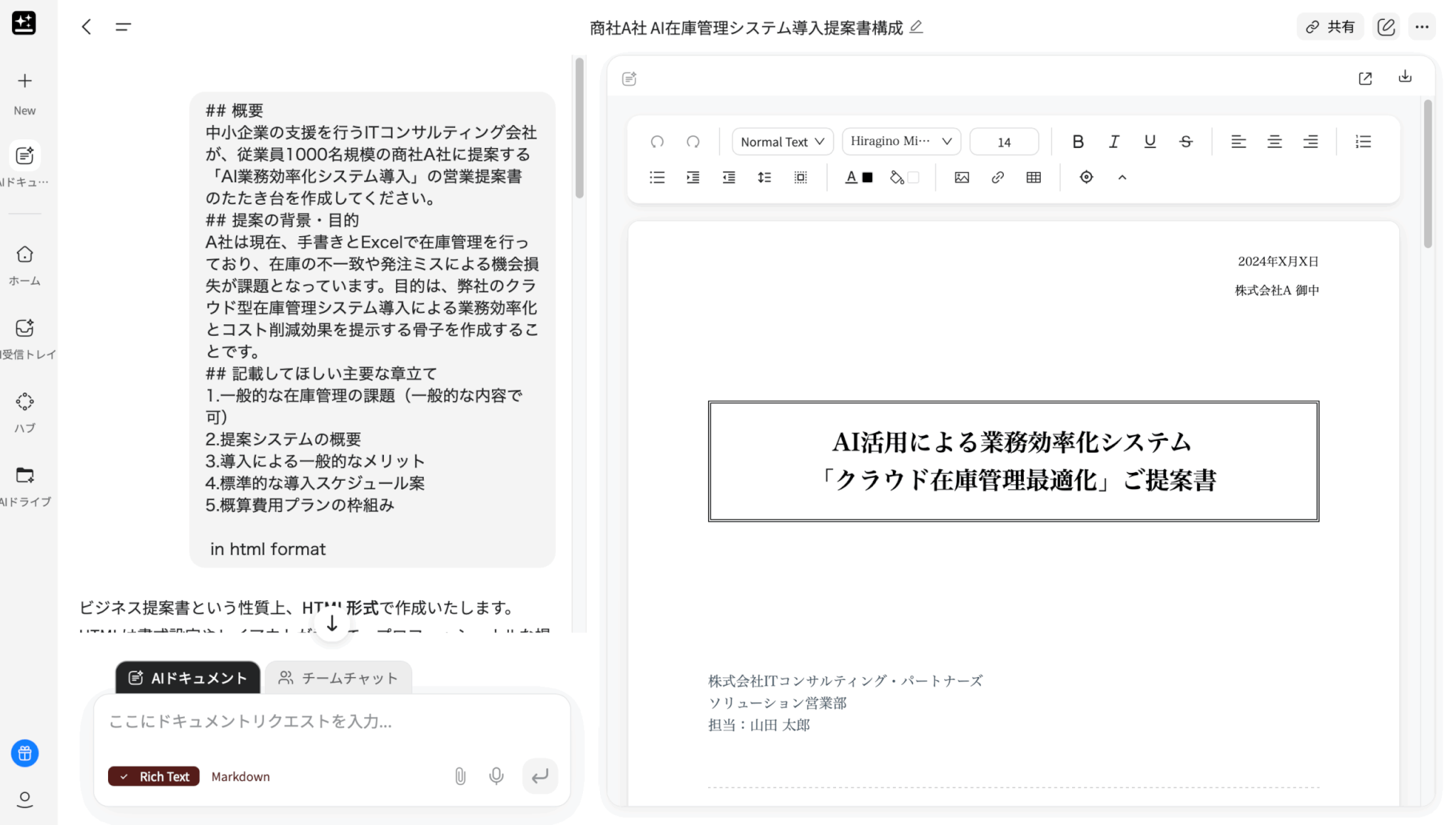The height and width of the screenshot is (825, 1456).
Task: Select the AIドキュメント tab
Action: [188, 678]
